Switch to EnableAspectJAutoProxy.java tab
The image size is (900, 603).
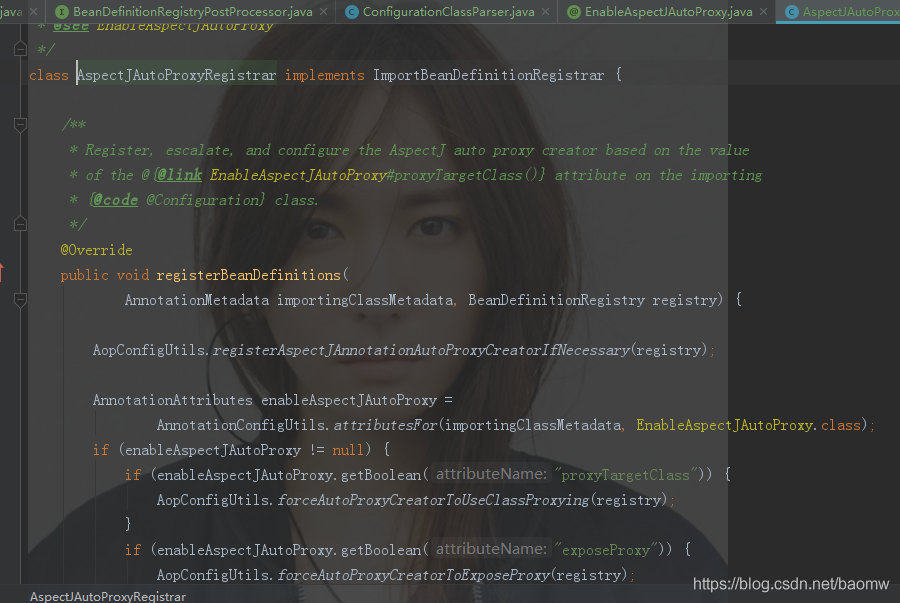(668, 11)
